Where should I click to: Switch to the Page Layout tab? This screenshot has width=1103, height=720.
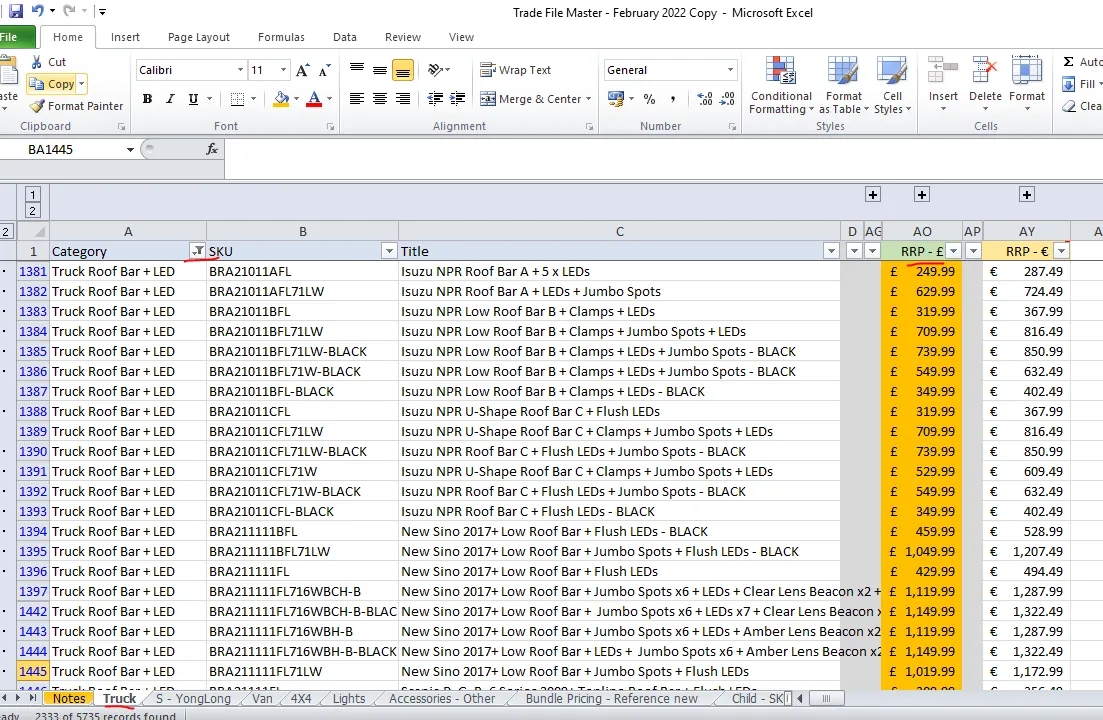(x=198, y=37)
